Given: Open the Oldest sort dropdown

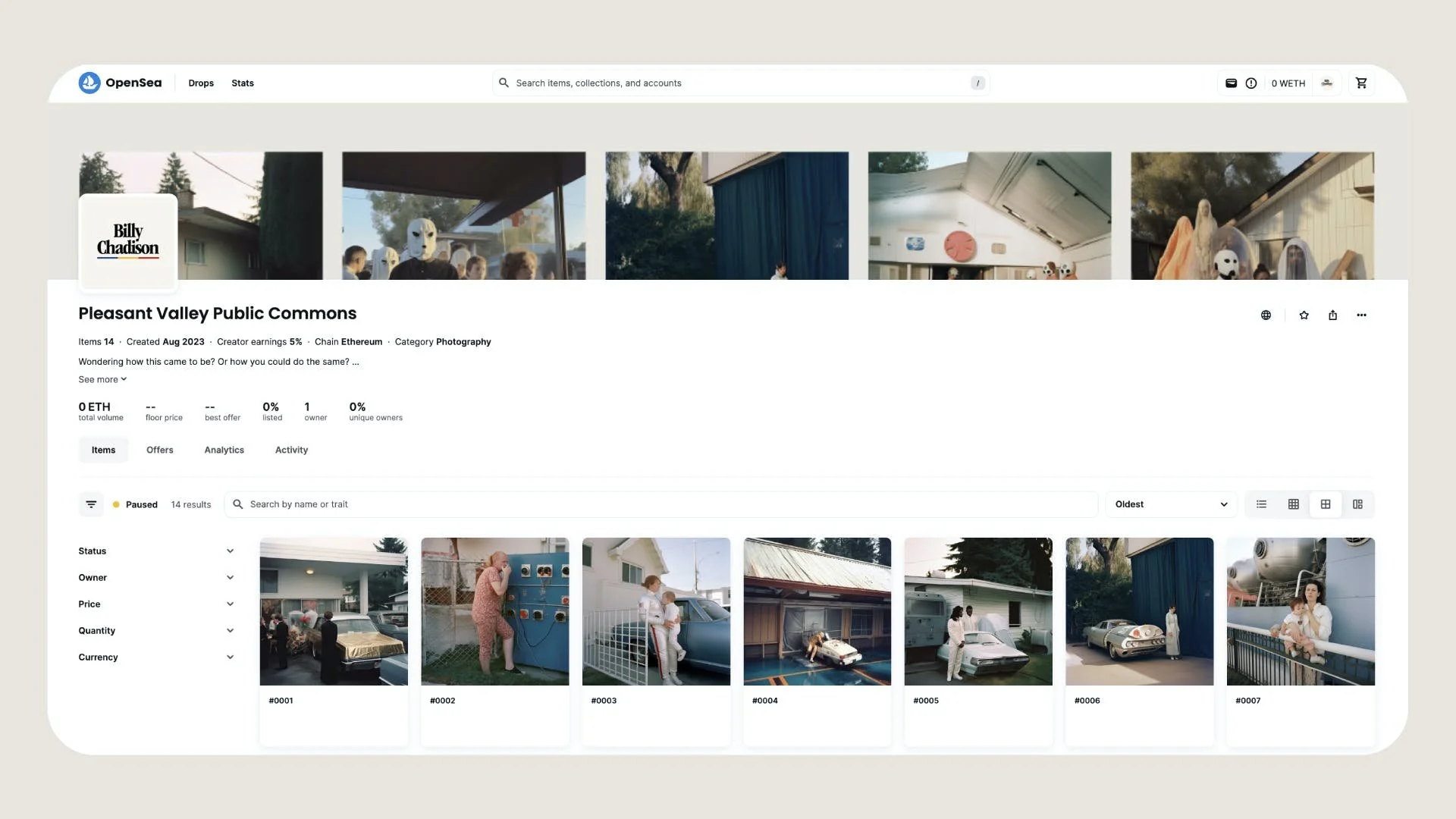Looking at the screenshot, I should tap(1170, 504).
